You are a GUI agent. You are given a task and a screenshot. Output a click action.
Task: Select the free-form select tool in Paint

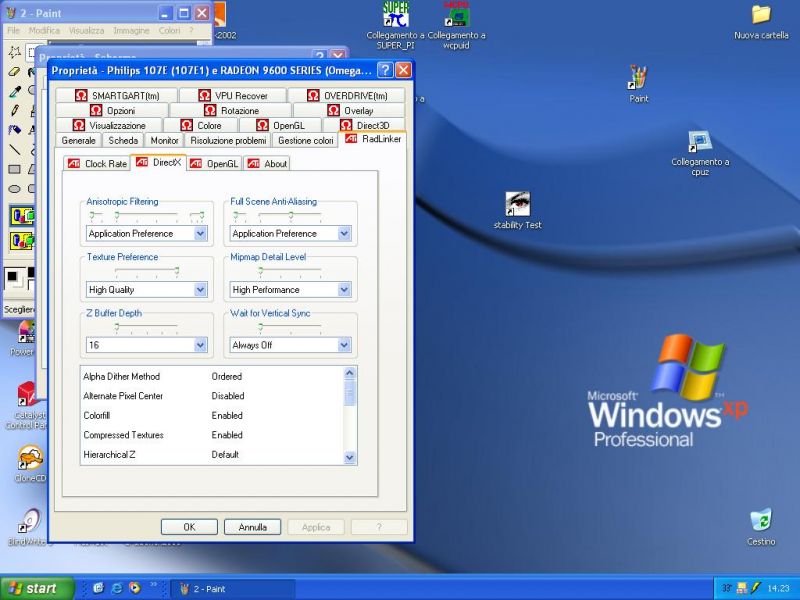pyautogui.click(x=14, y=52)
